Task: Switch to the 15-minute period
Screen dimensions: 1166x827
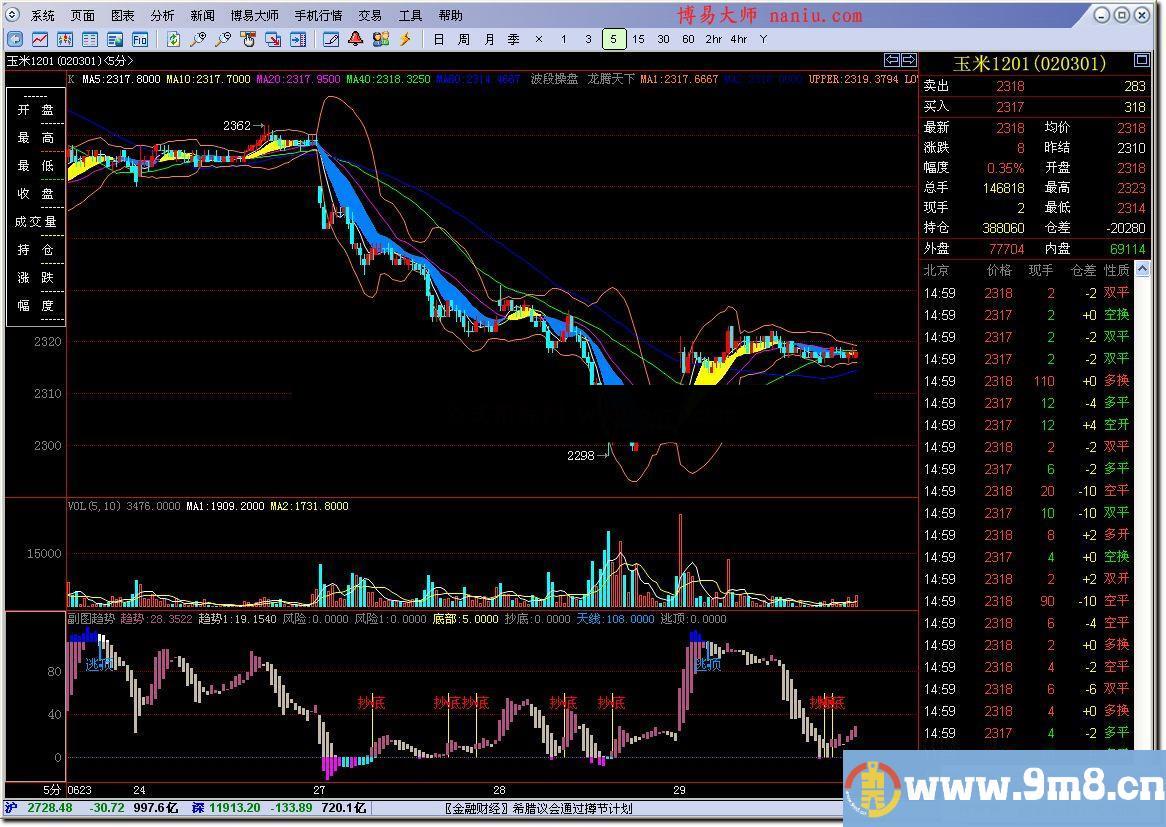Action: (x=638, y=39)
